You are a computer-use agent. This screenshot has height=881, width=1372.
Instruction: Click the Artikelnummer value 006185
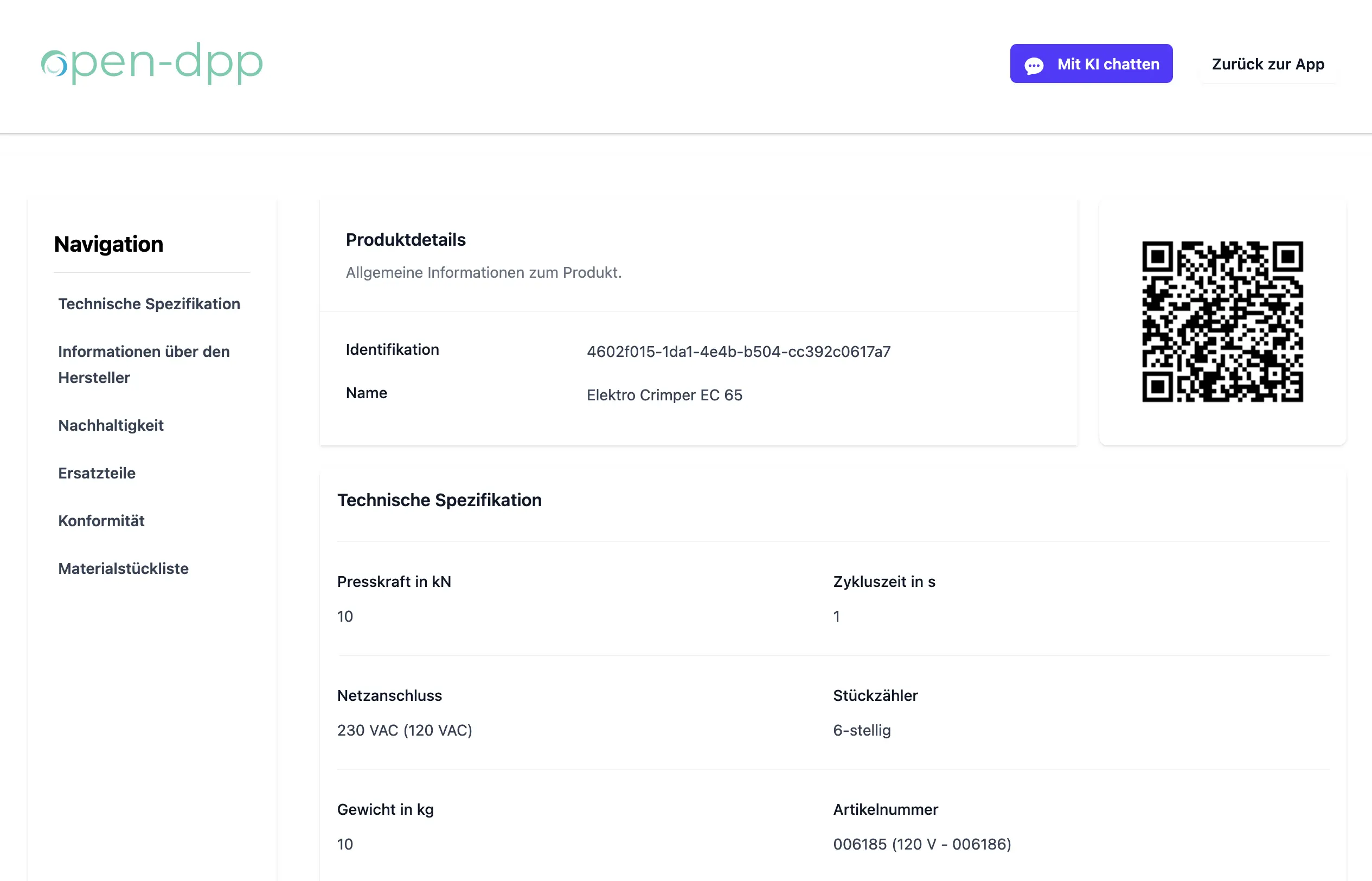point(921,844)
